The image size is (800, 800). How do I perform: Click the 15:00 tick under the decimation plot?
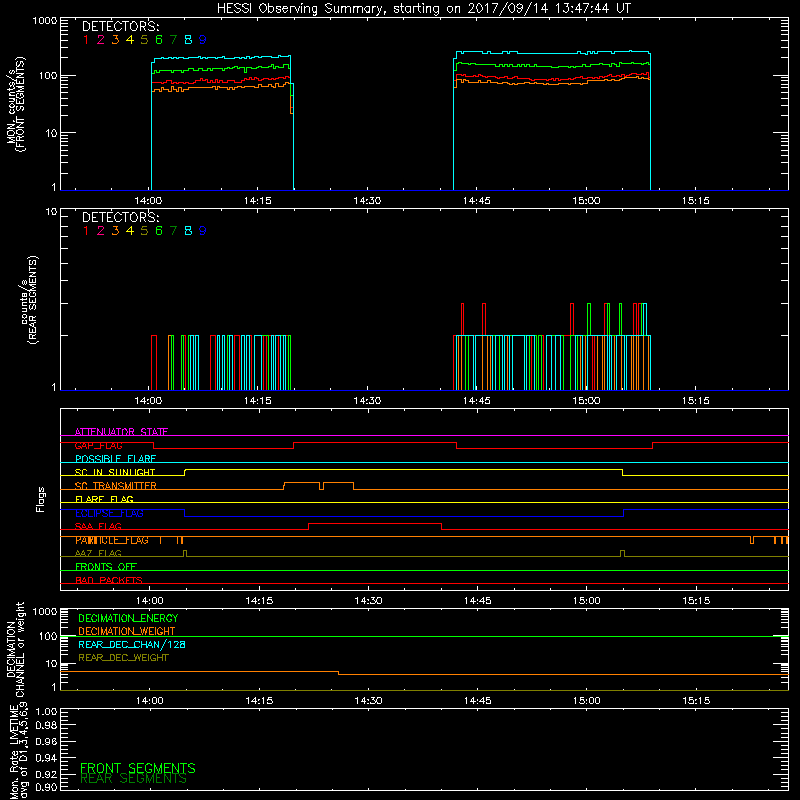[586, 701]
